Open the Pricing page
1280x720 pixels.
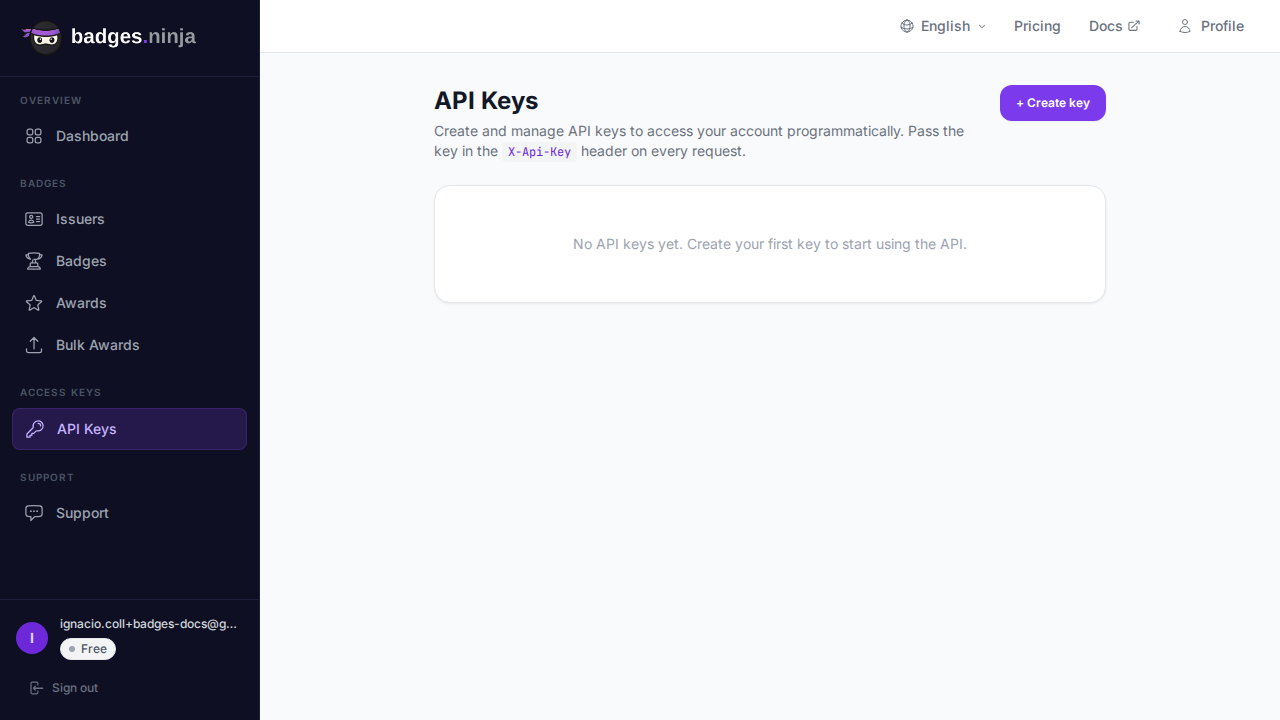click(x=1037, y=26)
